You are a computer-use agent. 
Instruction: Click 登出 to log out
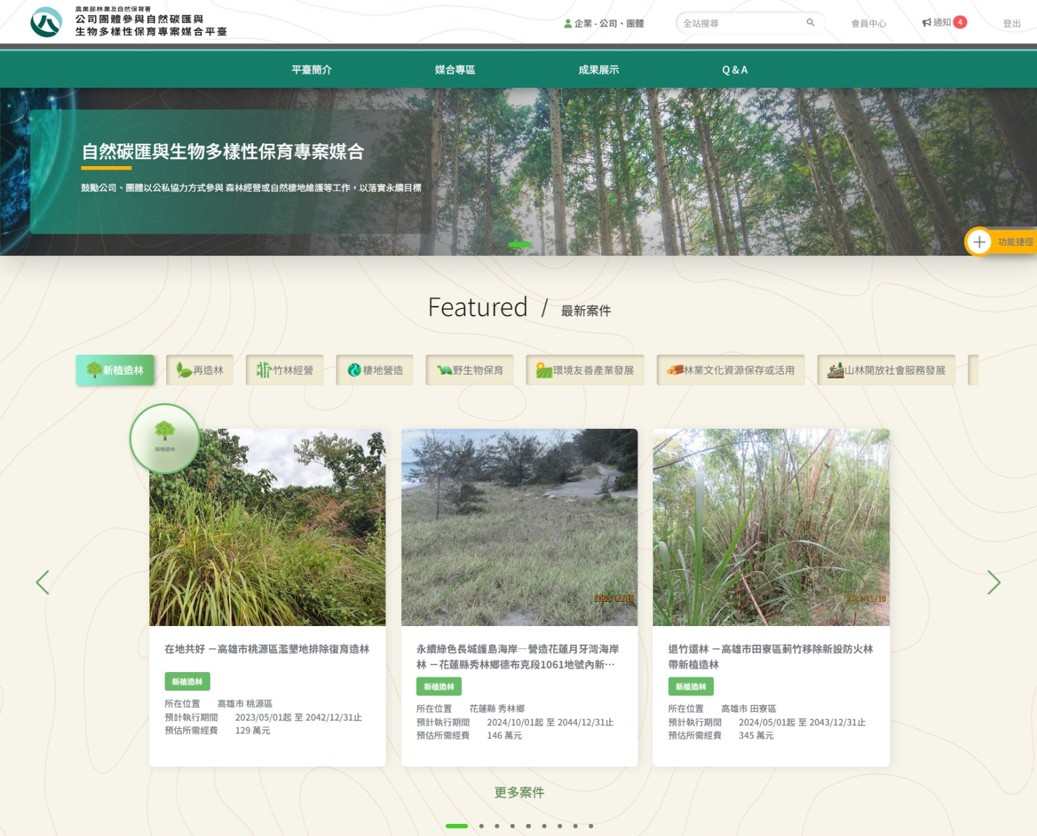[1011, 23]
